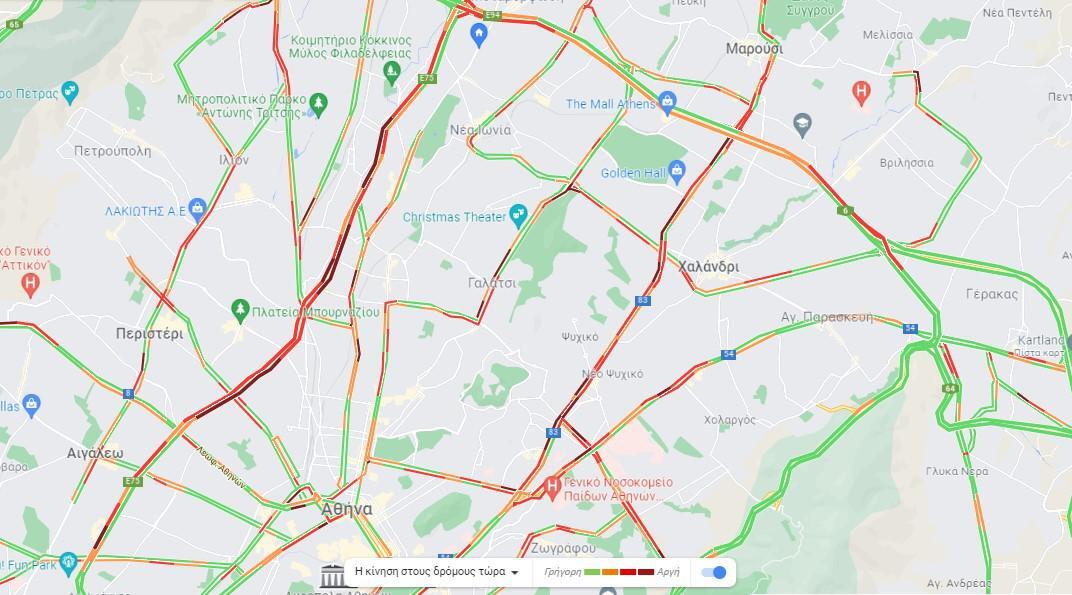Click the blue home pin marker
Viewport: 1072px width, 595px height.
479,35
